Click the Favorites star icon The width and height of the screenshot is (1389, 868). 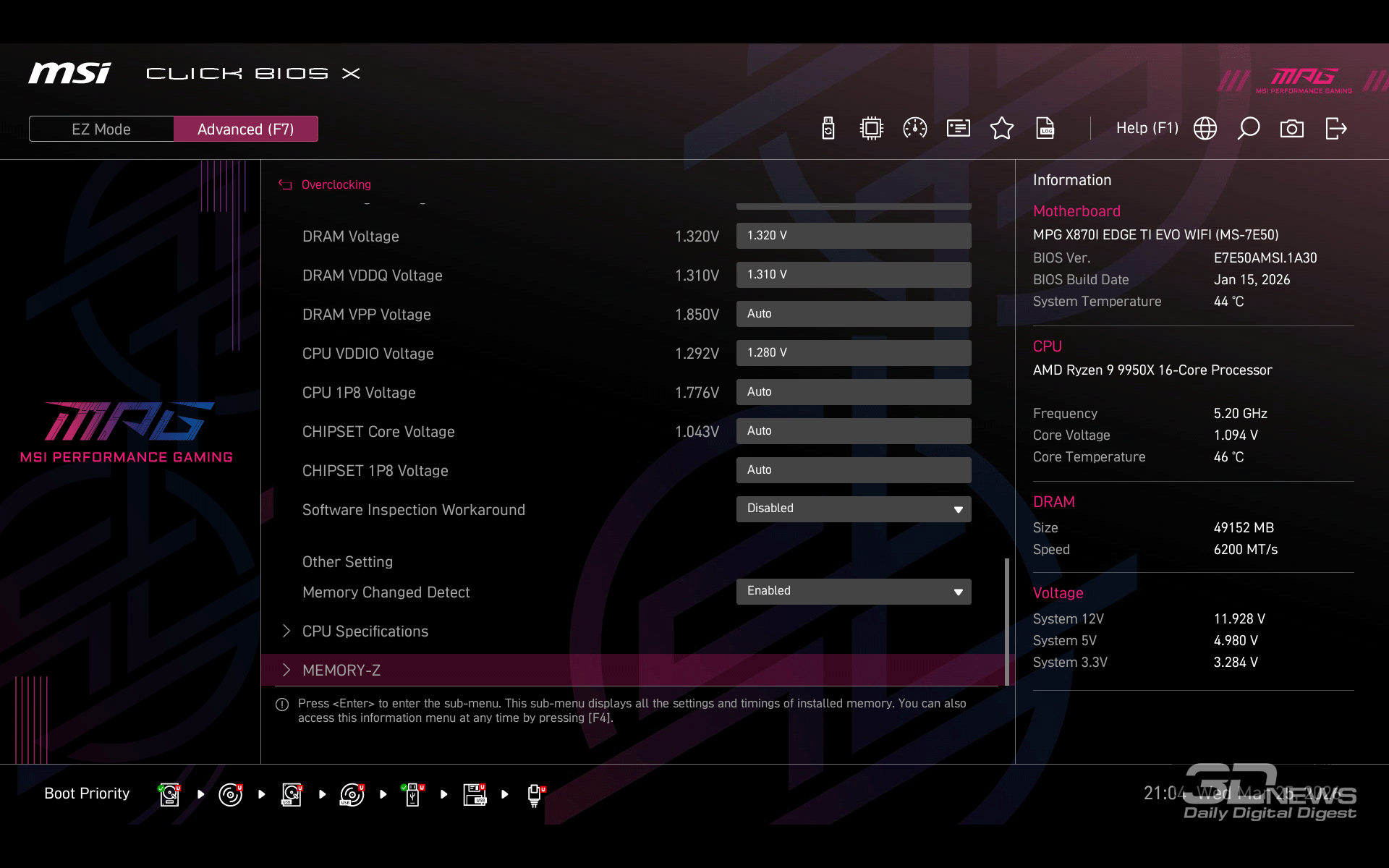click(1002, 129)
